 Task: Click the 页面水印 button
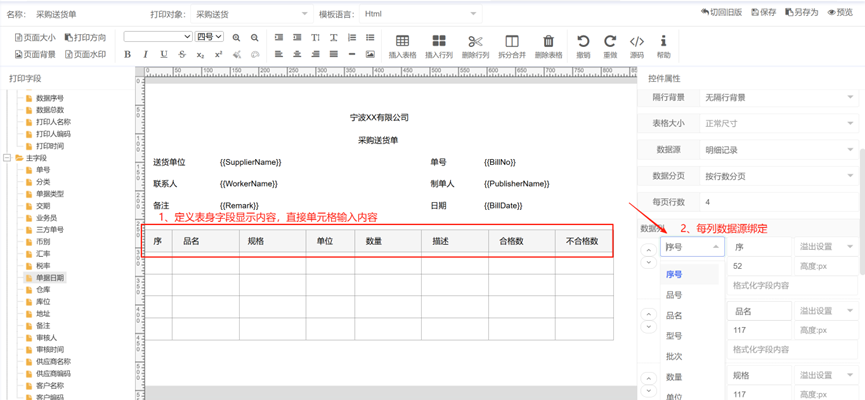[85, 54]
